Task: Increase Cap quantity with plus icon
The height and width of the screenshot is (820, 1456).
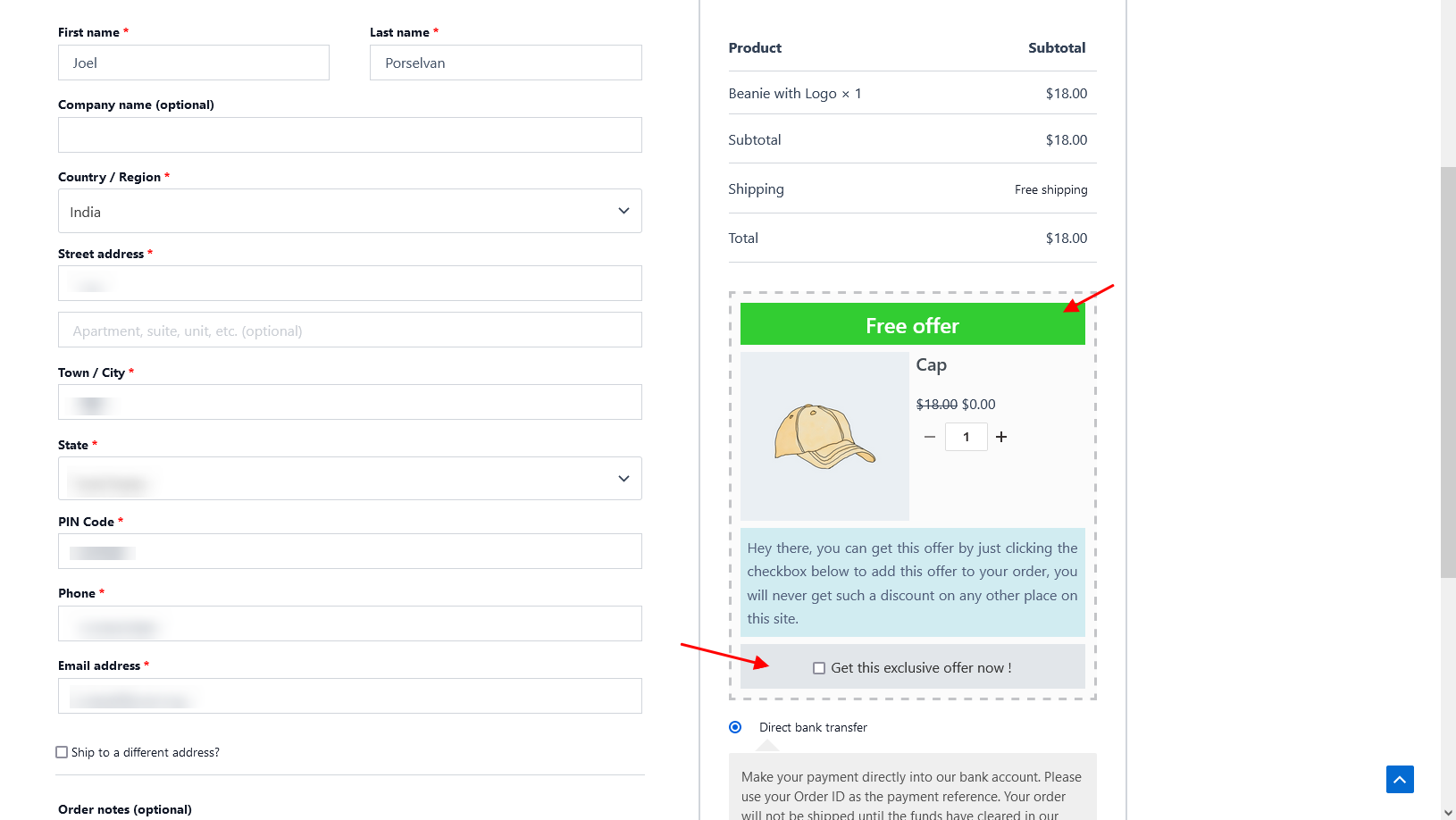Action: point(1001,437)
